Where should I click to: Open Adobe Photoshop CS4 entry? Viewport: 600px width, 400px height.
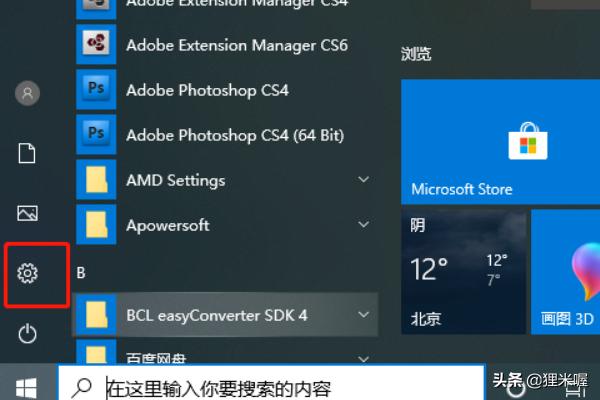pyautogui.click(x=207, y=90)
